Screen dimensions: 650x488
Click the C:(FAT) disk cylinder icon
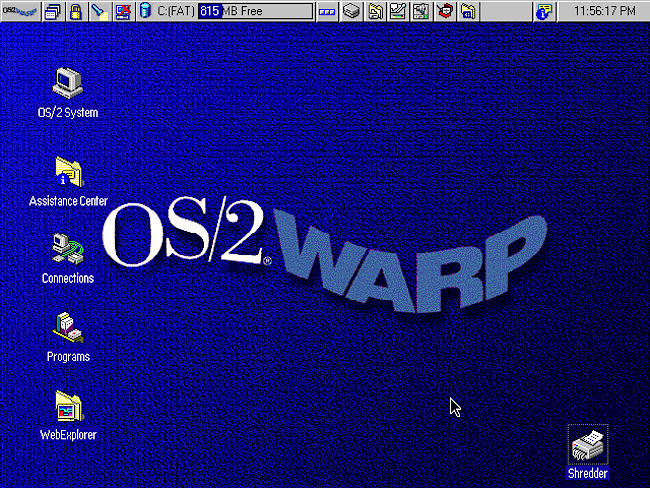pyautogui.click(x=146, y=11)
